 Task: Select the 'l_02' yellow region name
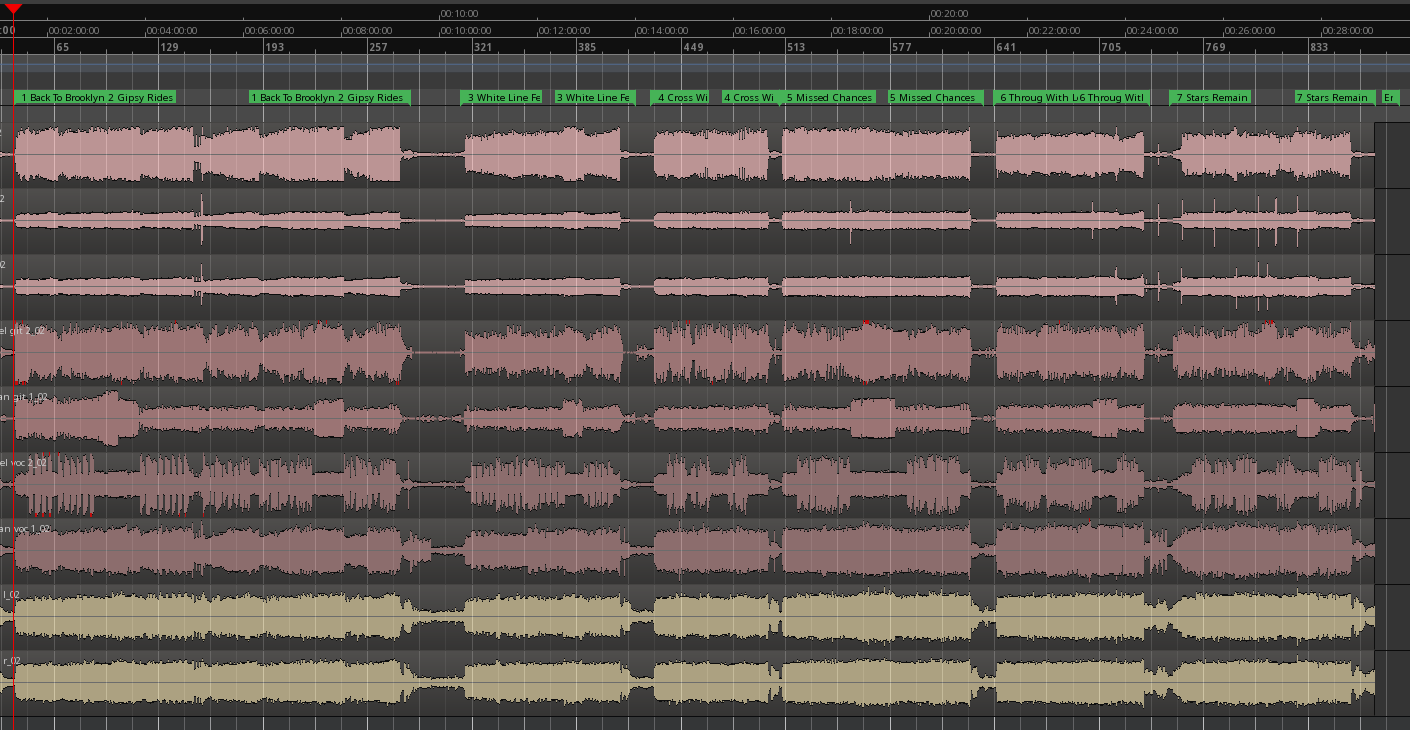coord(11,594)
